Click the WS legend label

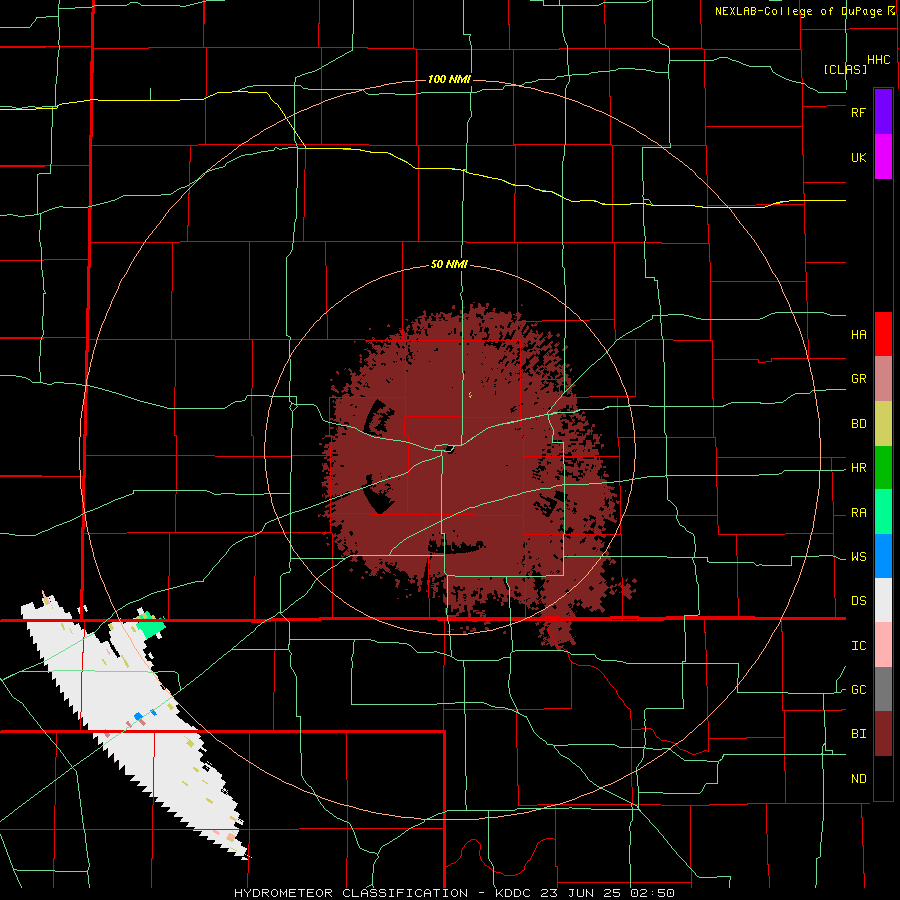point(858,557)
